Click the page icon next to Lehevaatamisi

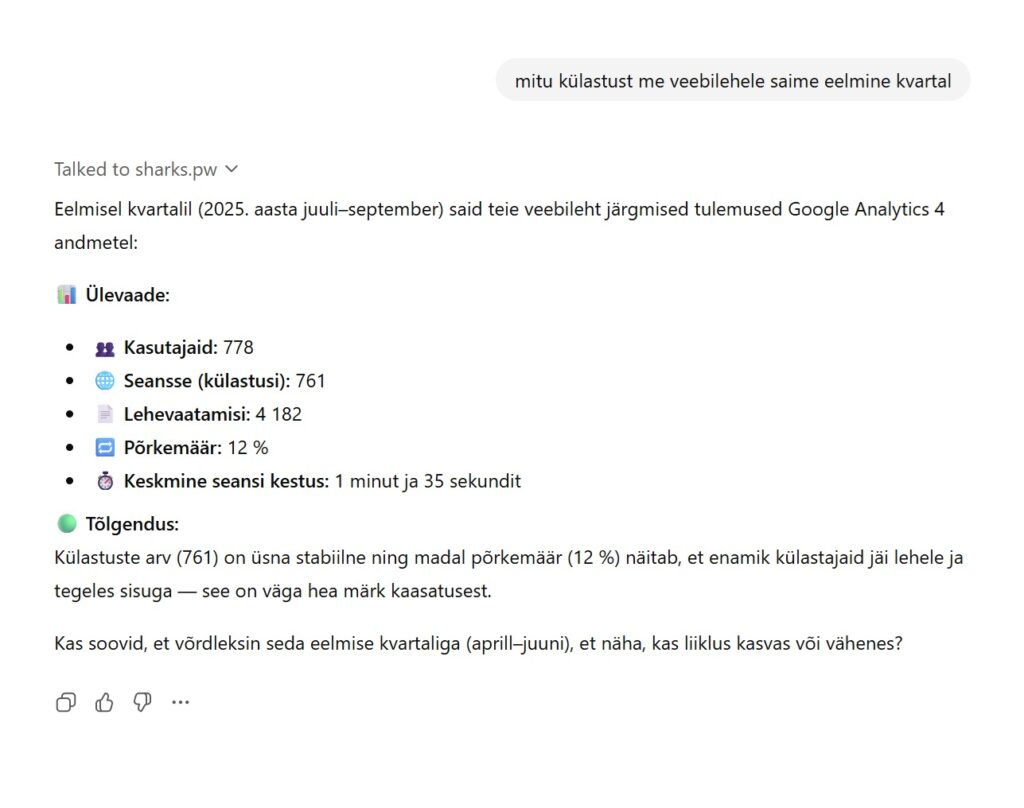105,414
